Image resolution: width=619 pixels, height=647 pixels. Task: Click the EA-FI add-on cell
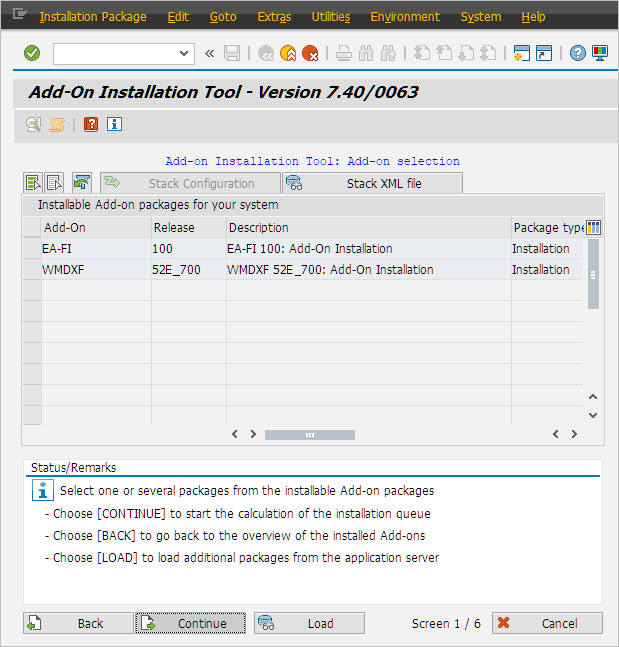[96, 248]
